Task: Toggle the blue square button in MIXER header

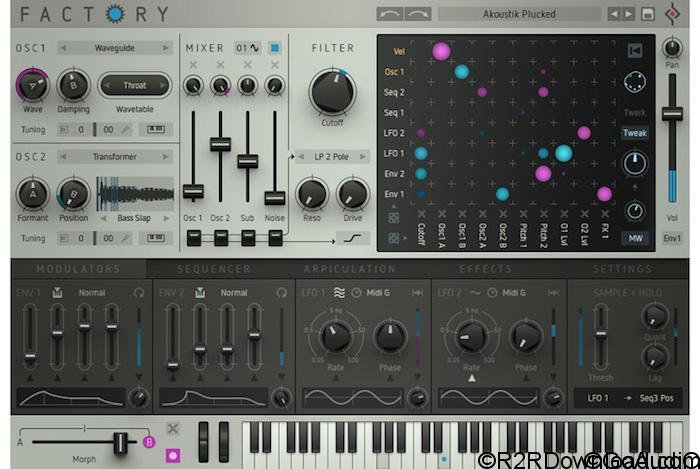Action: coord(275,48)
